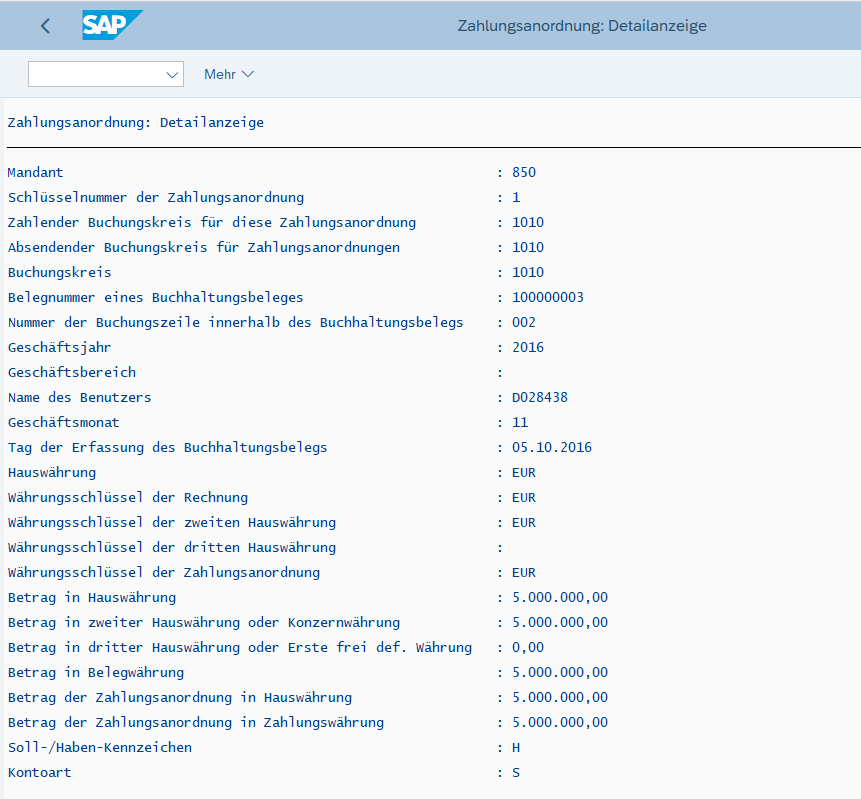
Task: Click the SAP logo
Action: click(x=112, y=26)
